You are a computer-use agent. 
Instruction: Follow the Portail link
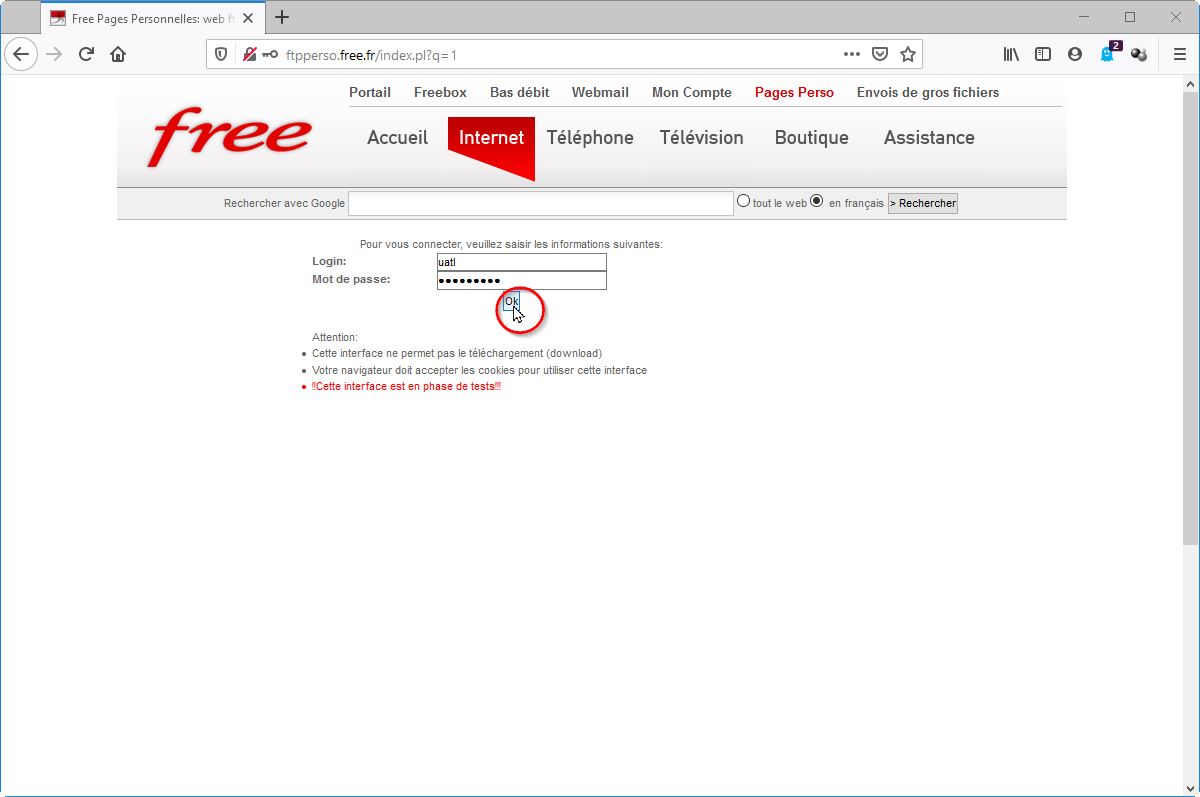click(370, 92)
